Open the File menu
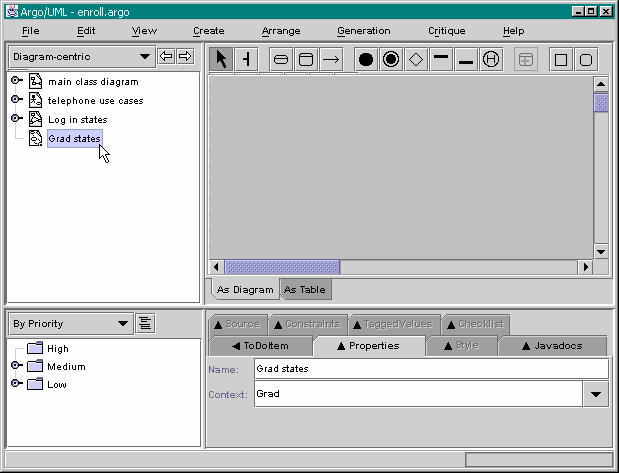 coord(30,31)
